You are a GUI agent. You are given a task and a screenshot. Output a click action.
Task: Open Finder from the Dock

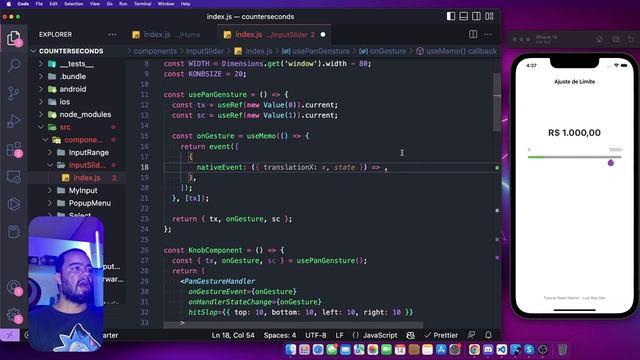tap(291, 349)
